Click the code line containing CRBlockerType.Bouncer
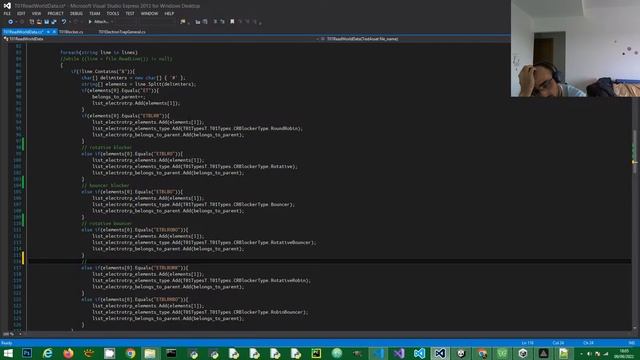The image size is (640, 360). pos(193,204)
